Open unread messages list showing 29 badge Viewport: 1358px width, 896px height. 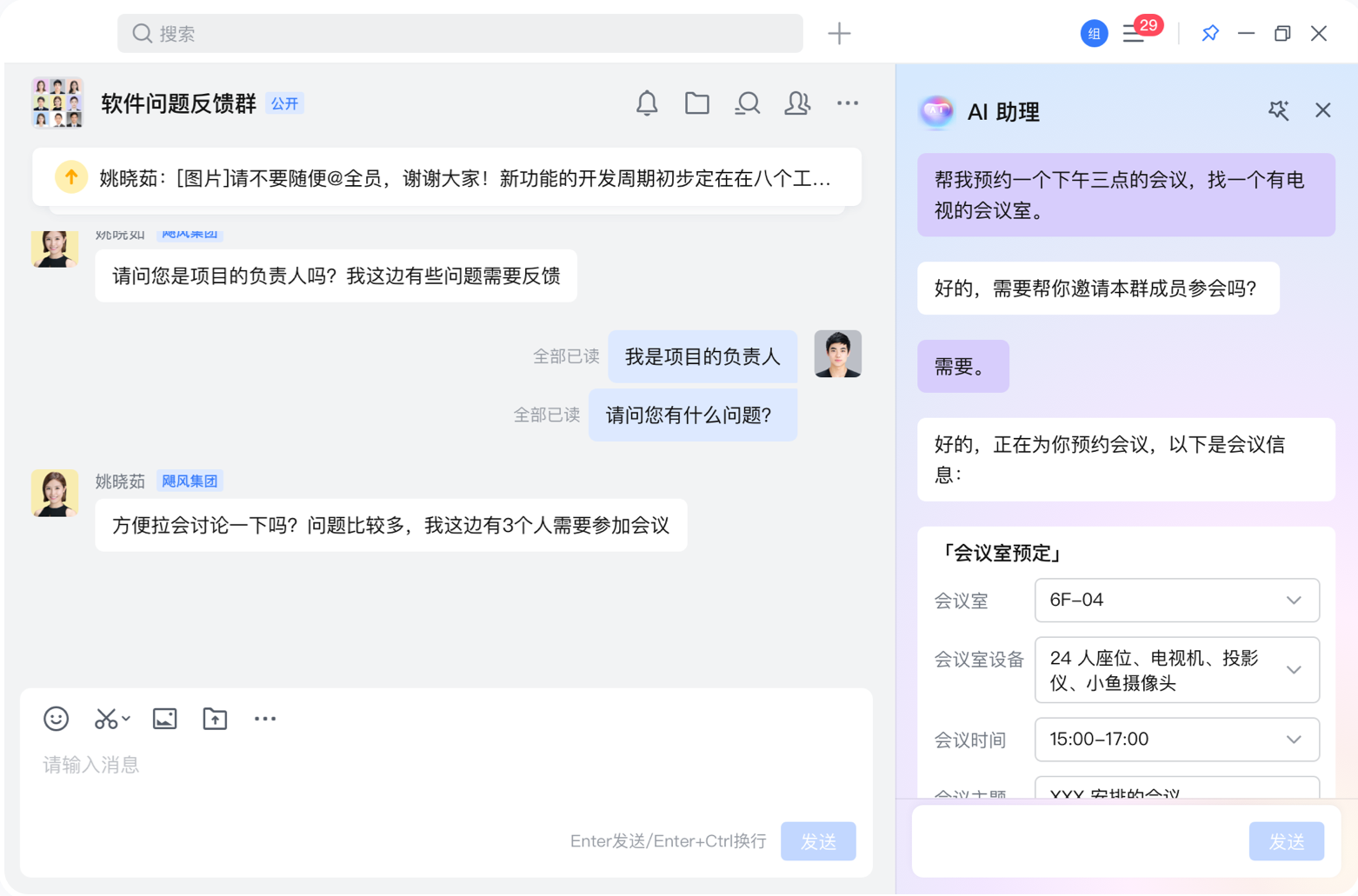point(1135,33)
